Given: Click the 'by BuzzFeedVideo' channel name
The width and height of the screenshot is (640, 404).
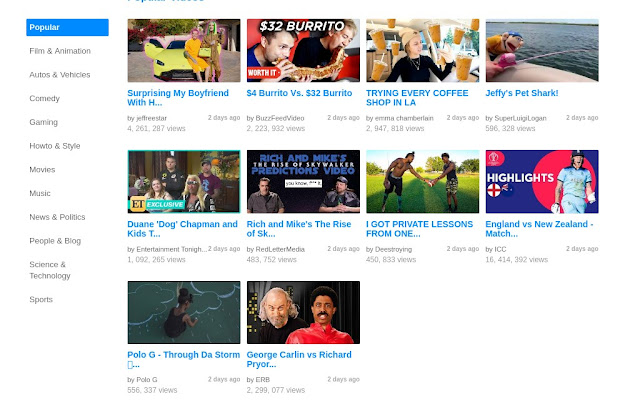Looking at the screenshot, I should [276, 118].
